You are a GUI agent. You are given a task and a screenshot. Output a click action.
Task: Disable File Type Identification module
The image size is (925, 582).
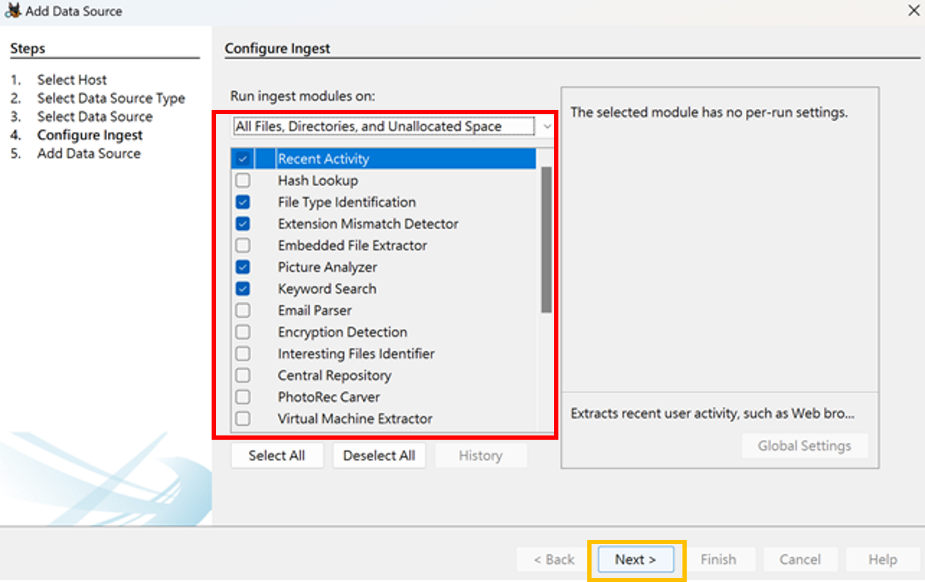(x=242, y=202)
